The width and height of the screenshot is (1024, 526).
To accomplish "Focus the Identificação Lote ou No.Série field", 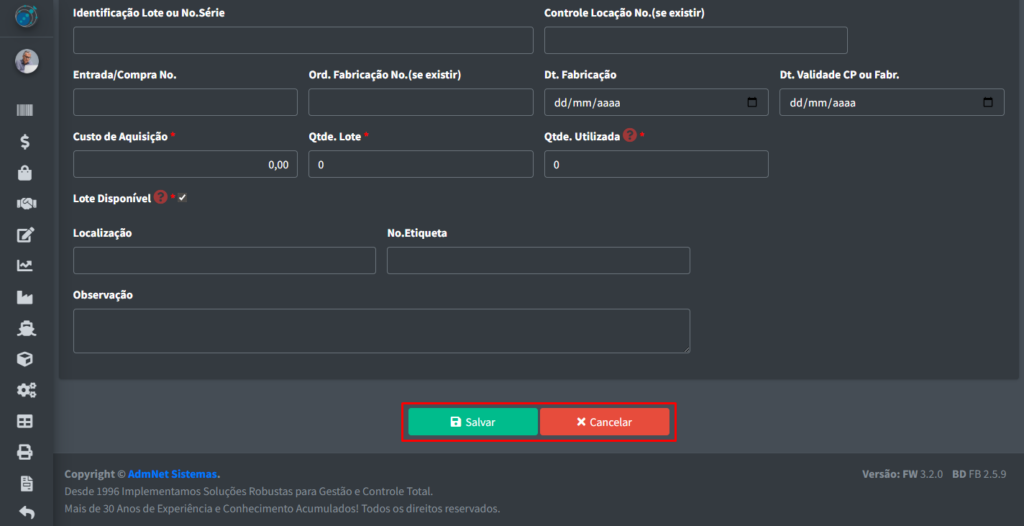I will point(303,40).
